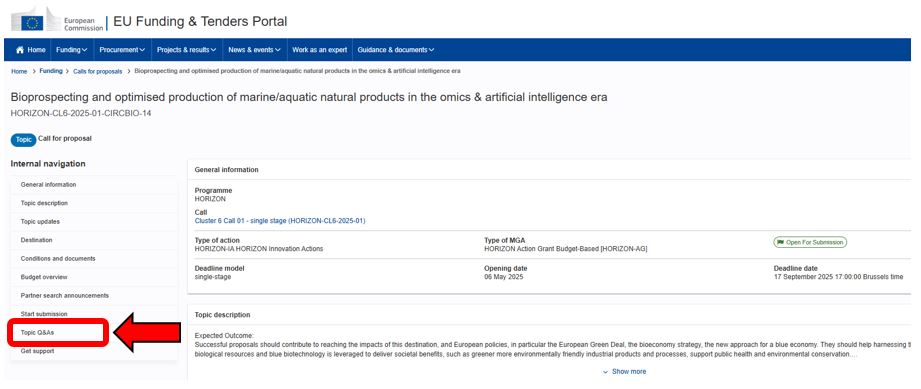
Task: Click the European Commission logo
Action: pos(57,22)
